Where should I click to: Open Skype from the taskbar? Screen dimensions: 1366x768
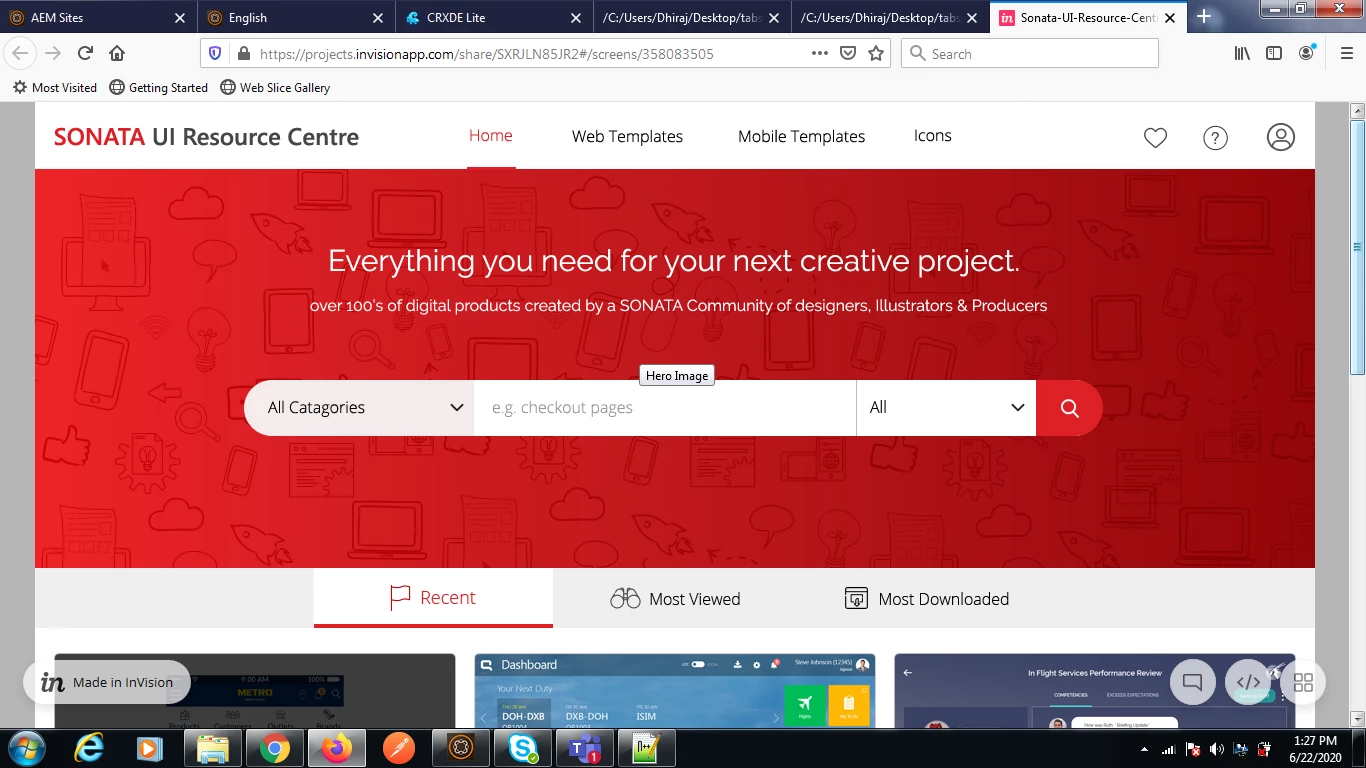pyautogui.click(x=523, y=748)
